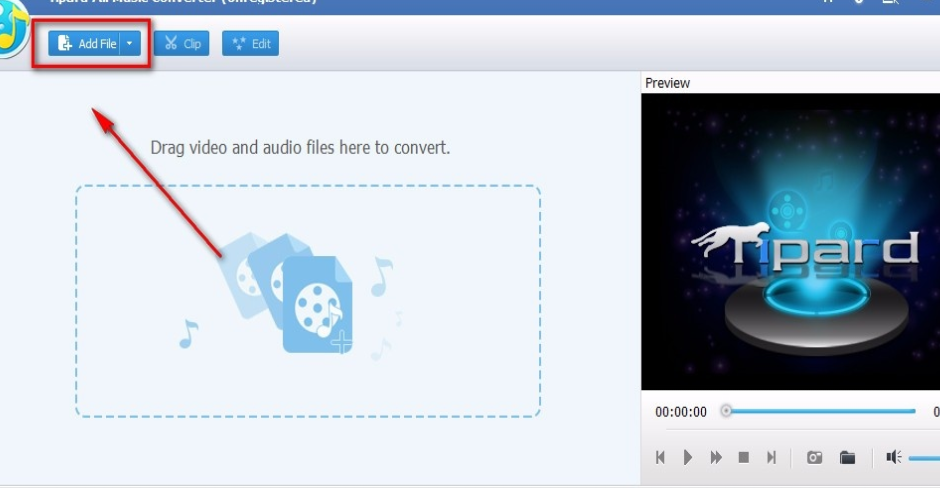
Task: Open the snapshot folder icon
Action: pyautogui.click(x=847, y=457)
